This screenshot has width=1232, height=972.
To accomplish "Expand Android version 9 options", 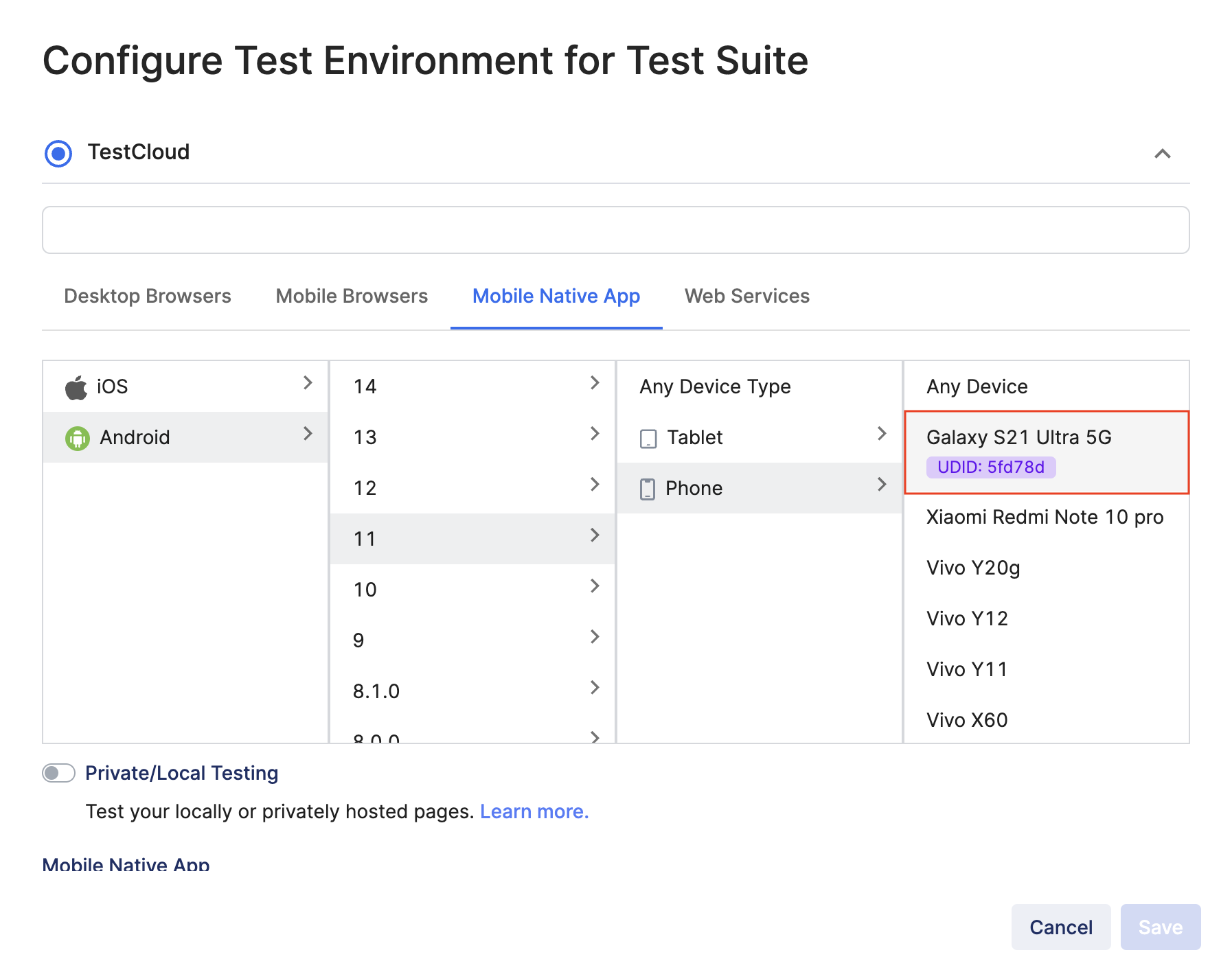I will [595, 638].
